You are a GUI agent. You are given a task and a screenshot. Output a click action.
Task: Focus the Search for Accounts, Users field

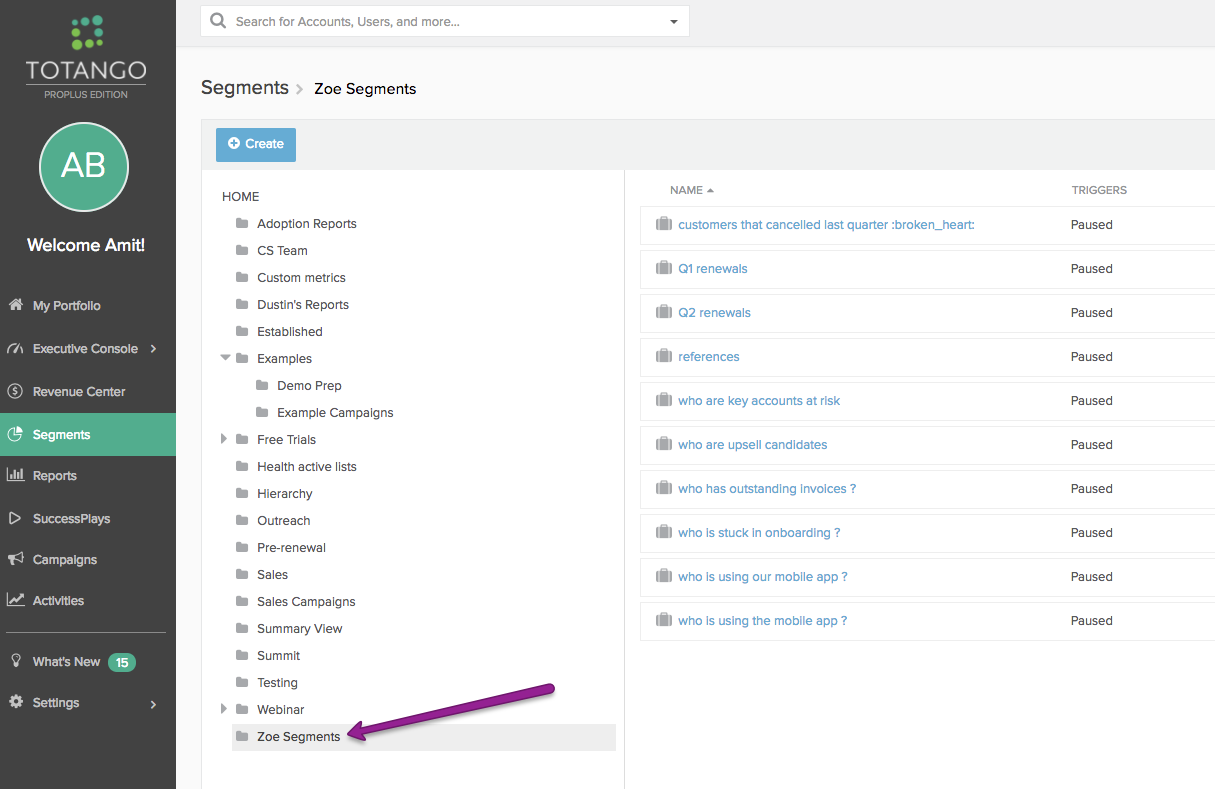point(445,21)
